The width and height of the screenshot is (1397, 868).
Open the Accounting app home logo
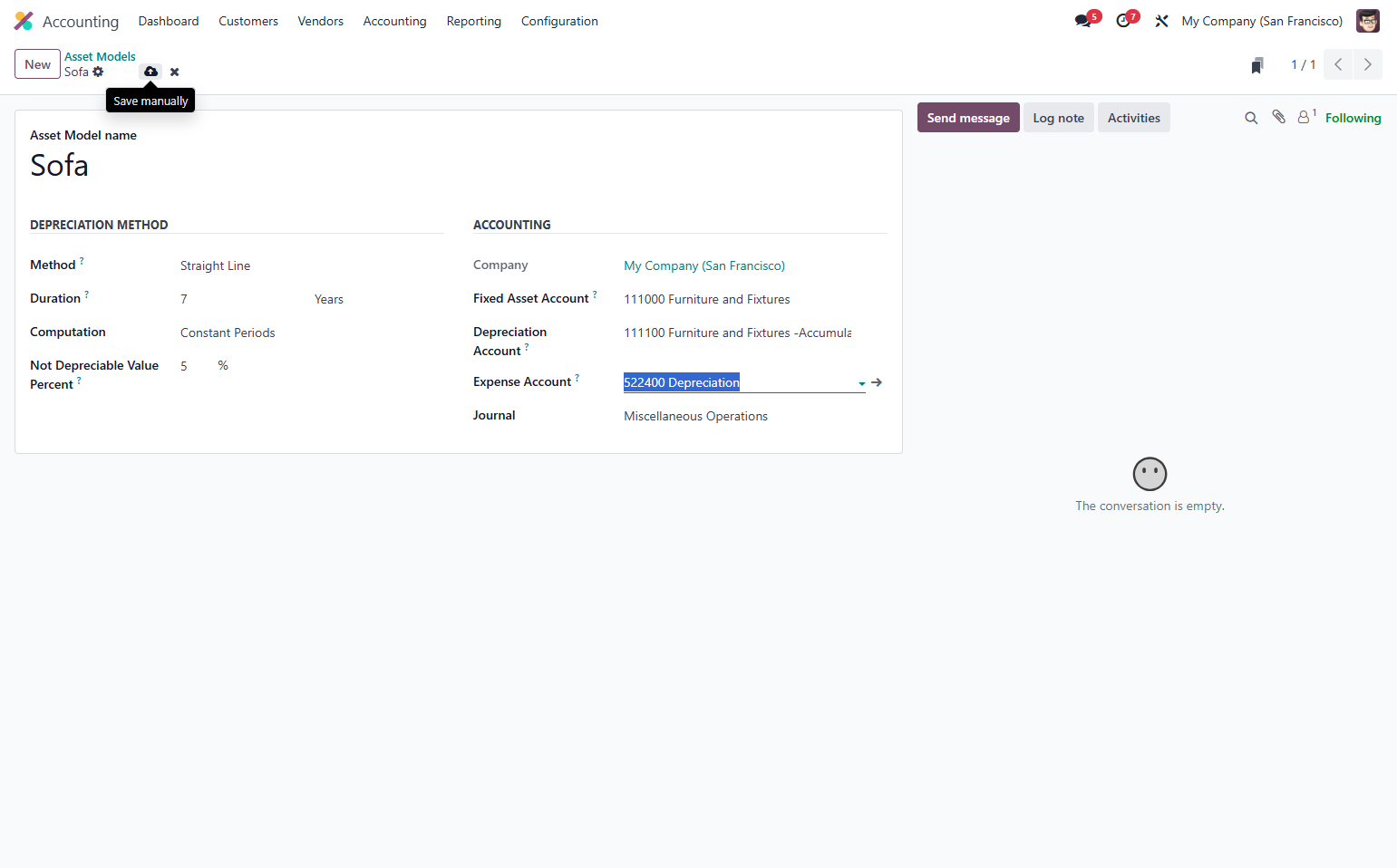click(24, 21)
